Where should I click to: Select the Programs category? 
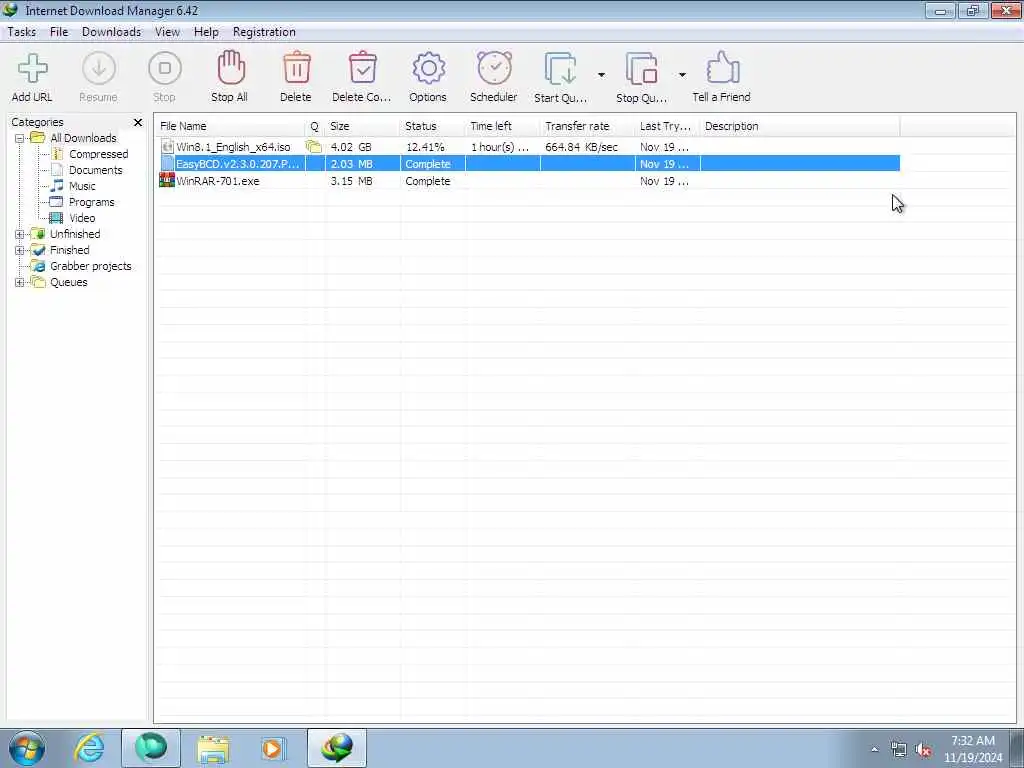tap(91, 202)
